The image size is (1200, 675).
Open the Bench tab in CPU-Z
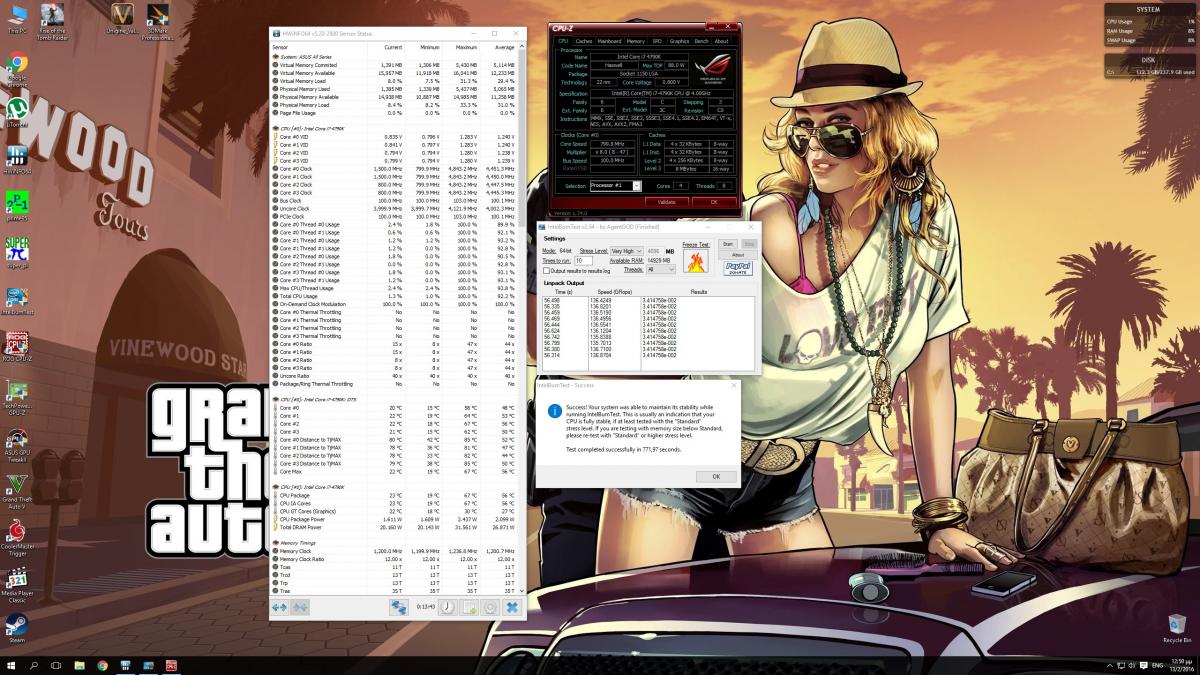pos(701,41)
